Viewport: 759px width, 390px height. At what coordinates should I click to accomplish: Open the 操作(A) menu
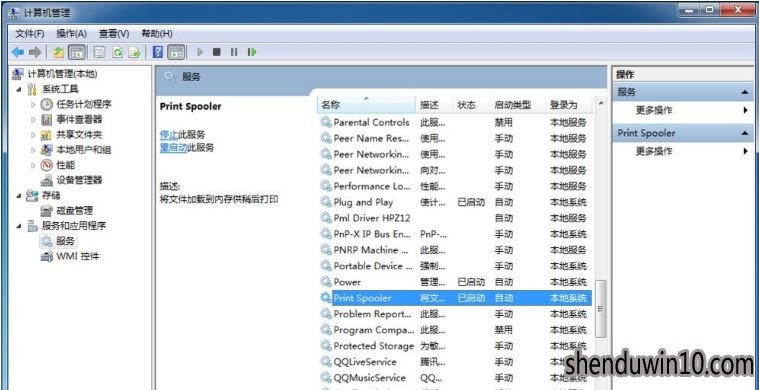coord(72,33)
